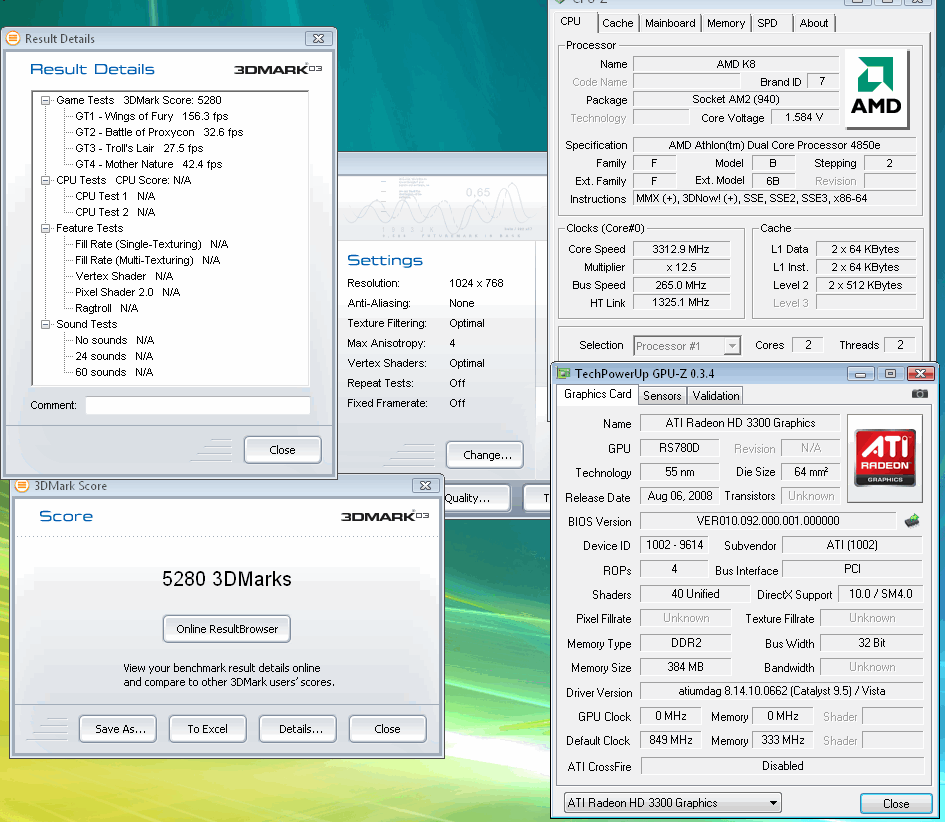
Task: Select the CPU Test 2 row
Action: [x=115, y=212]
